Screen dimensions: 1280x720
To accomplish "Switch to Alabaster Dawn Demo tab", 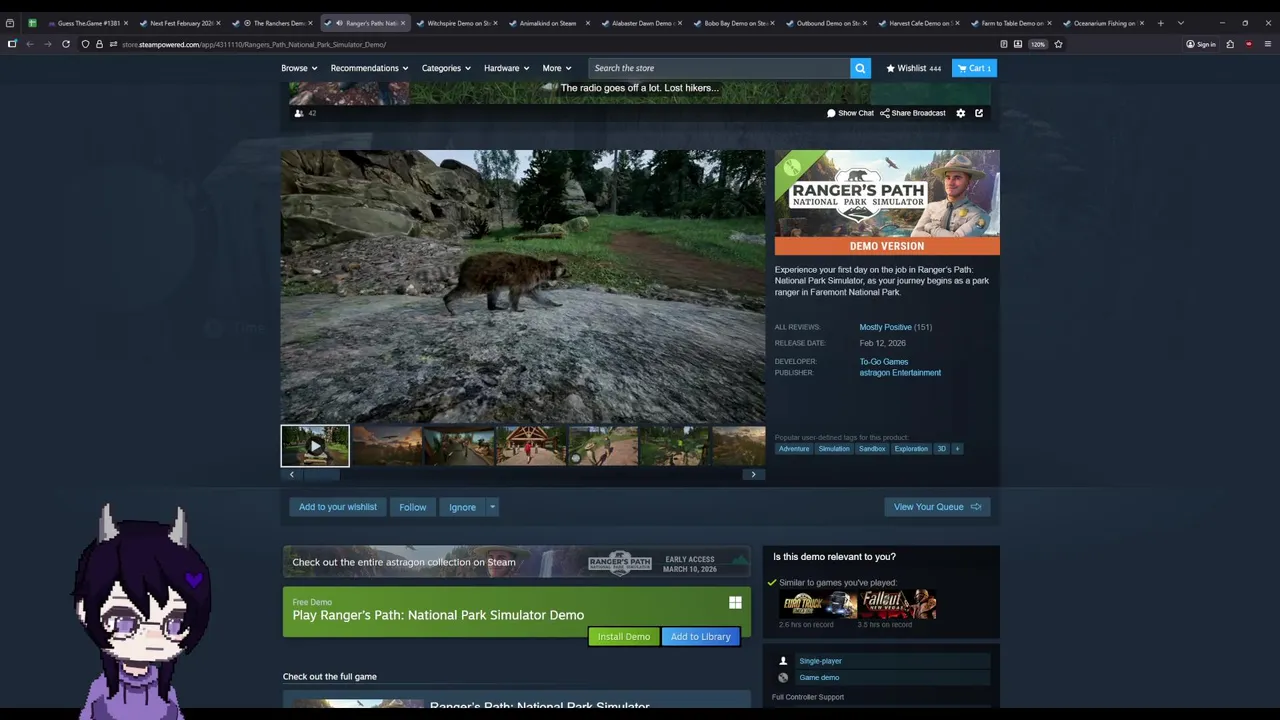I will pos(640,23).
